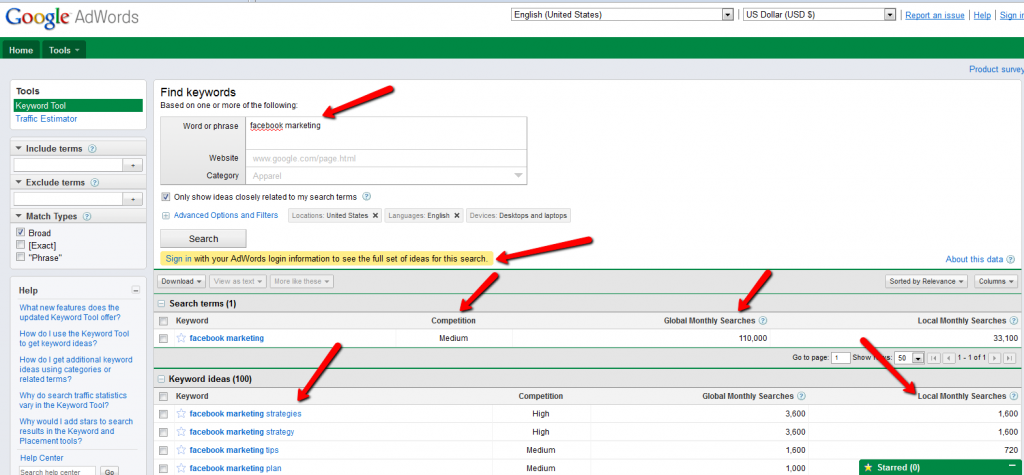This screenshot has width=1024, height=475.
Task: Click Go button beside help search
Action: point(110,471)
